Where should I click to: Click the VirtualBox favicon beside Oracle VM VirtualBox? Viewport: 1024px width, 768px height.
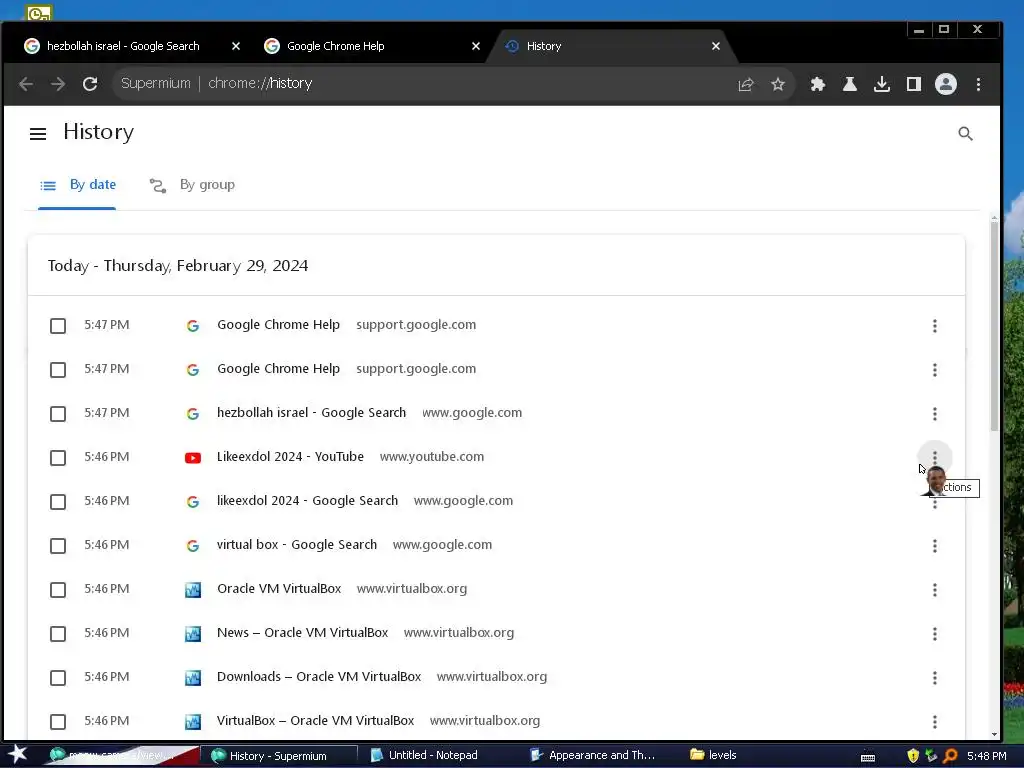[x=193, y=590]
